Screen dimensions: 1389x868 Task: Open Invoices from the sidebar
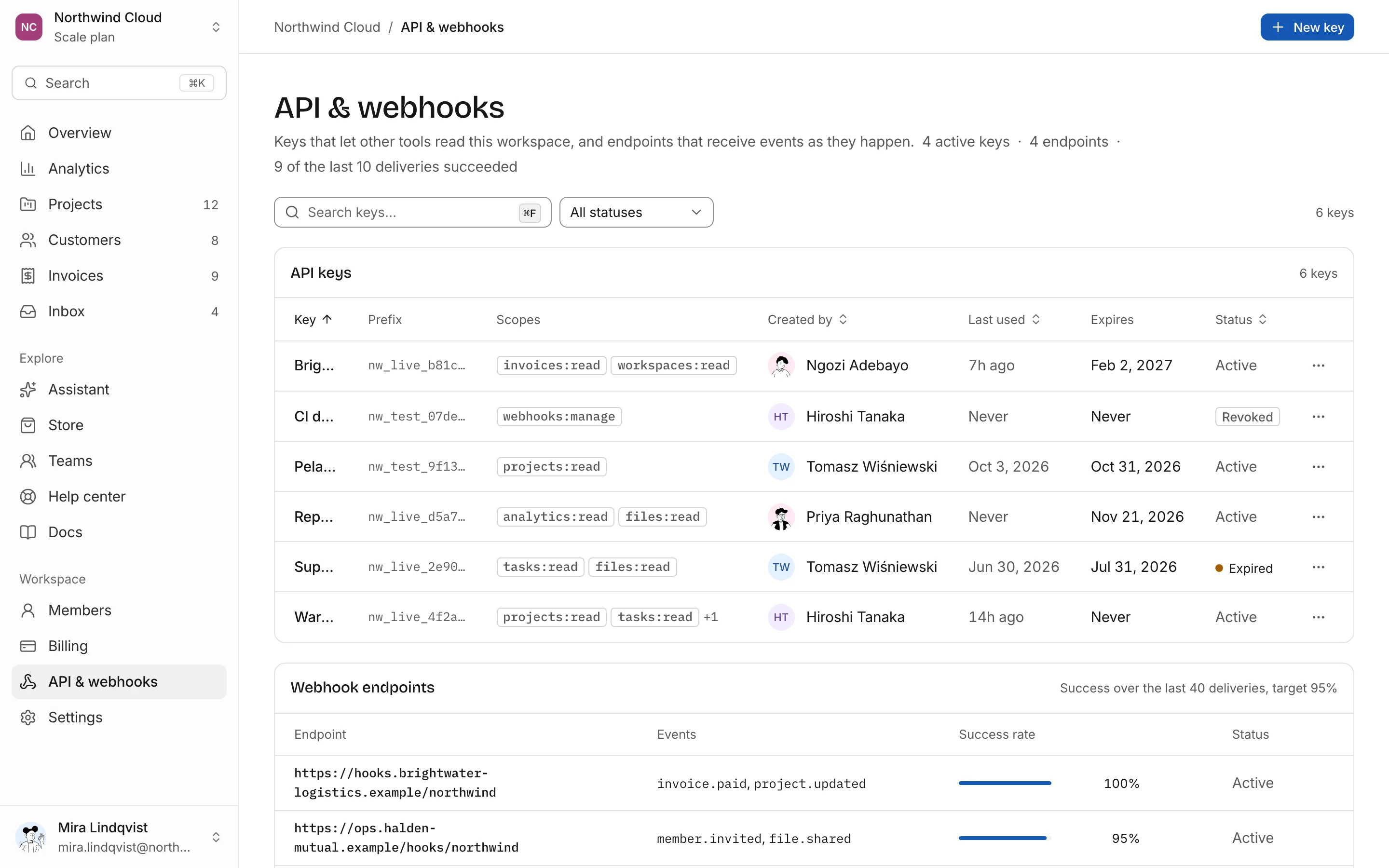[x=119, y=275]
